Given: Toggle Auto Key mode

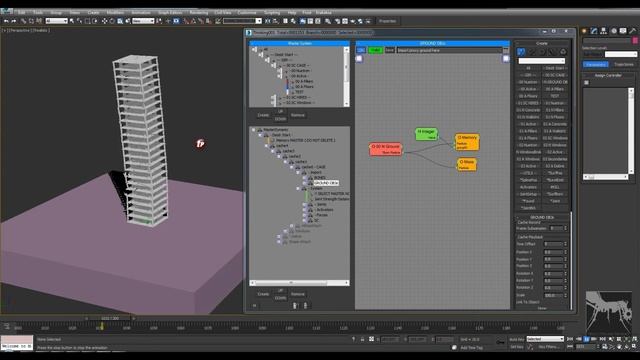Looking at the screenshot, I should (516, 339).
